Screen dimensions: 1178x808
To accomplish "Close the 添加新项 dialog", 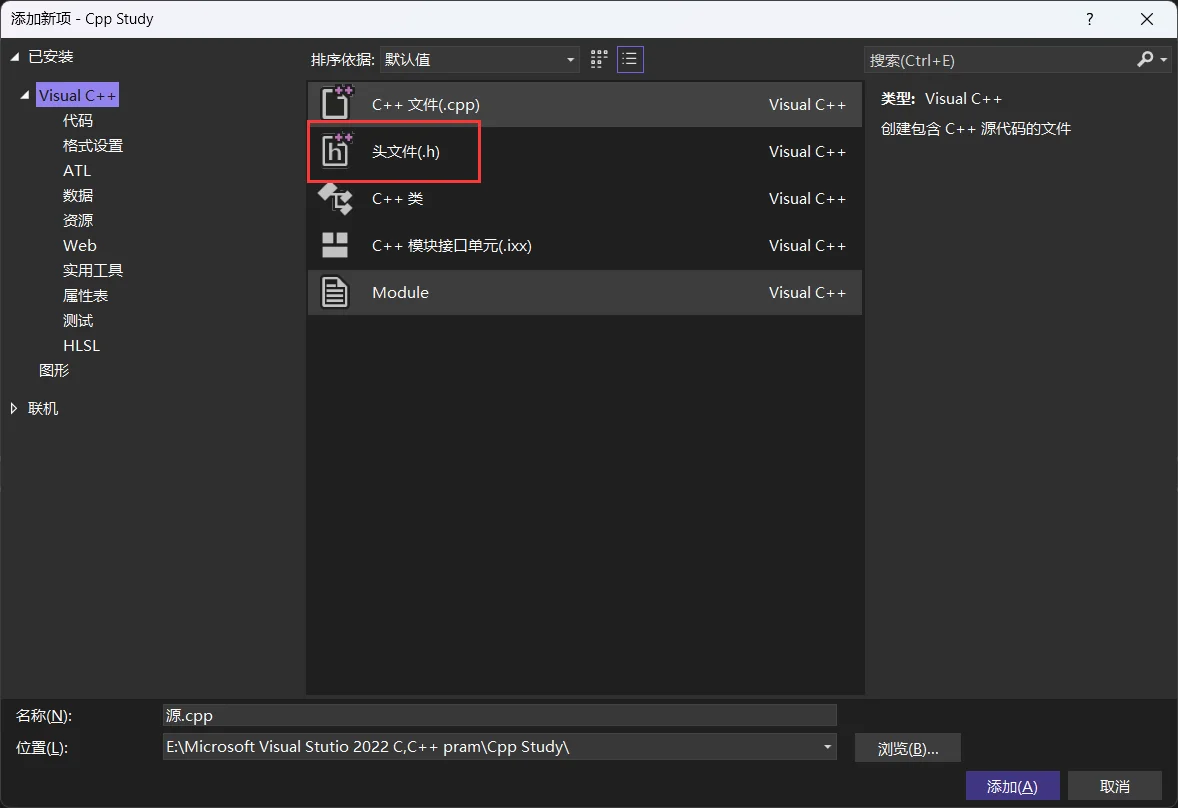I will click(1146, 19).
